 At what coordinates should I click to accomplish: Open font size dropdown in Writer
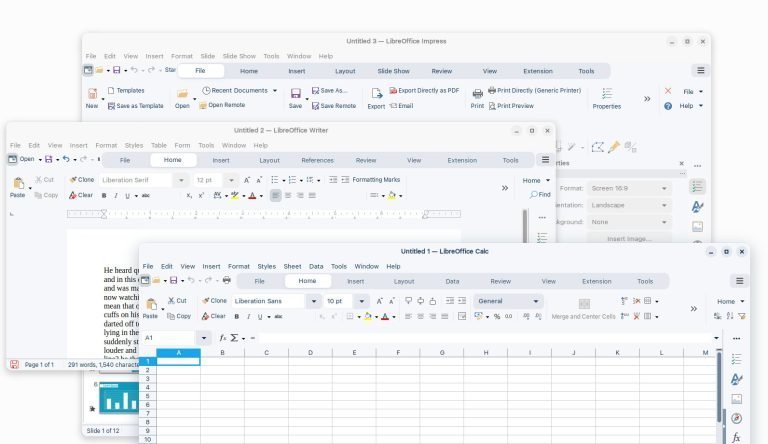(x=231, y=180)
